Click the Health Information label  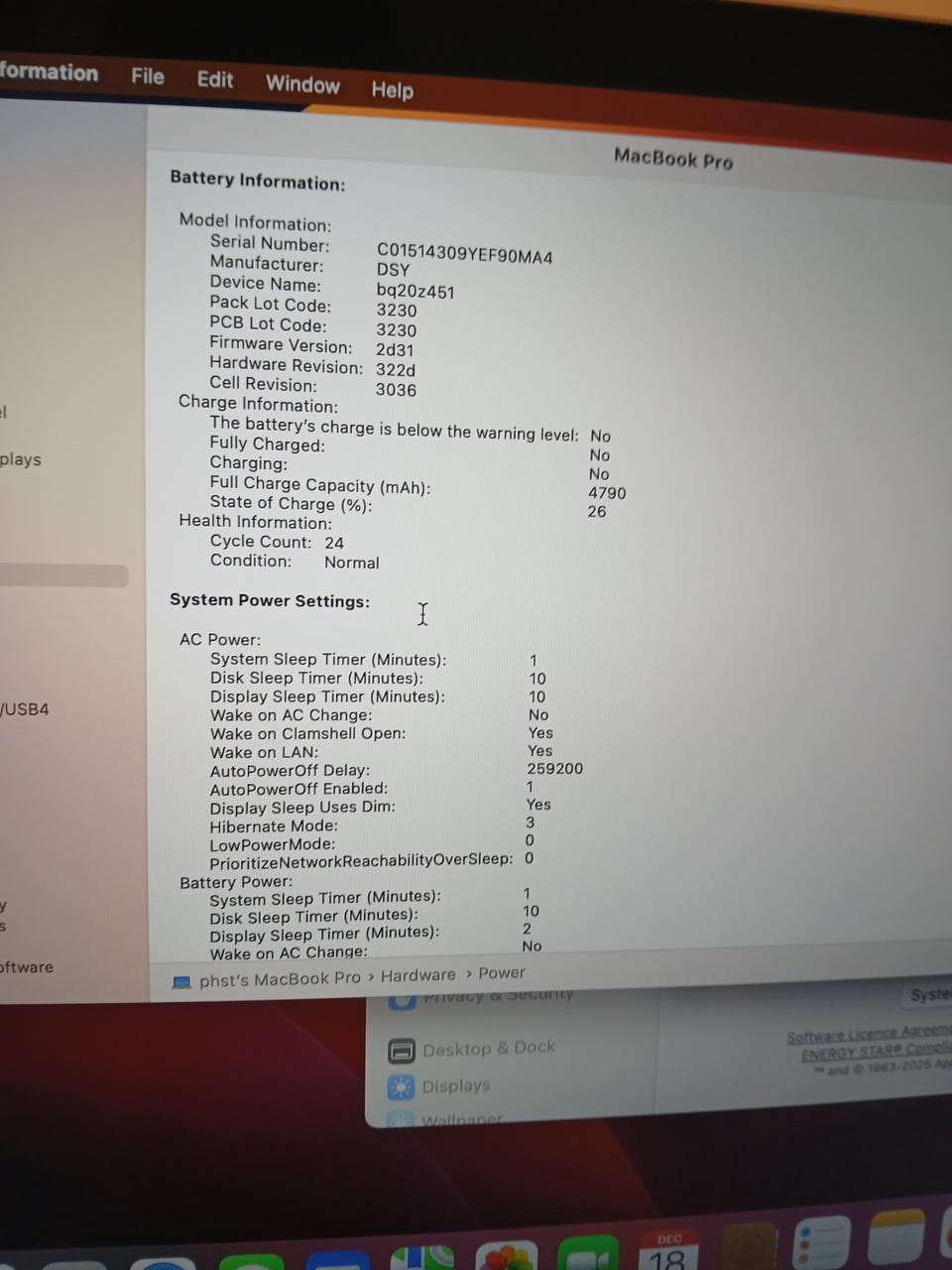(256, 522)
